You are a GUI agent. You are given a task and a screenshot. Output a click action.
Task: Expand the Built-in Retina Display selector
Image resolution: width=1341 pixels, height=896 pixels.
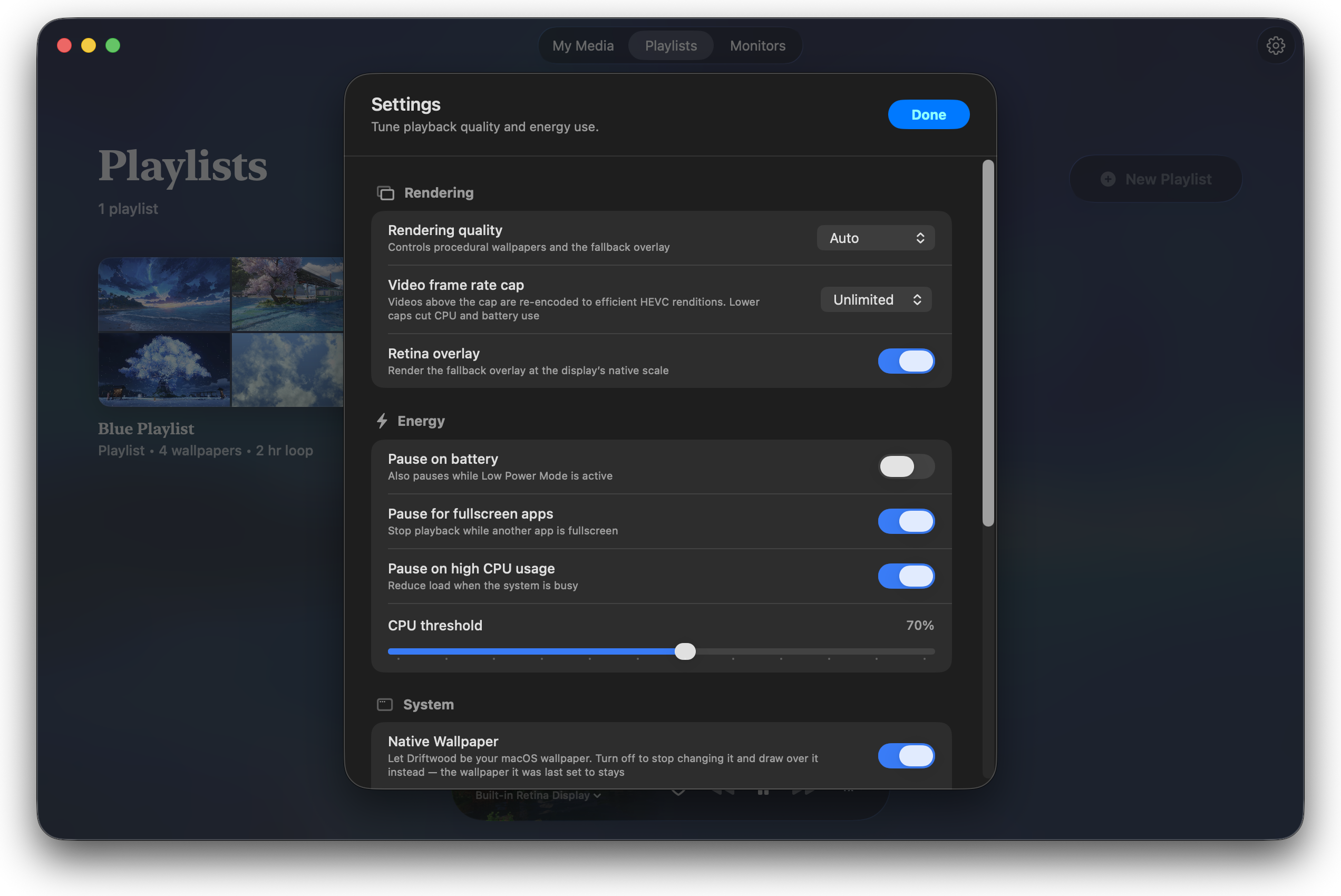(x=538, y=795)
